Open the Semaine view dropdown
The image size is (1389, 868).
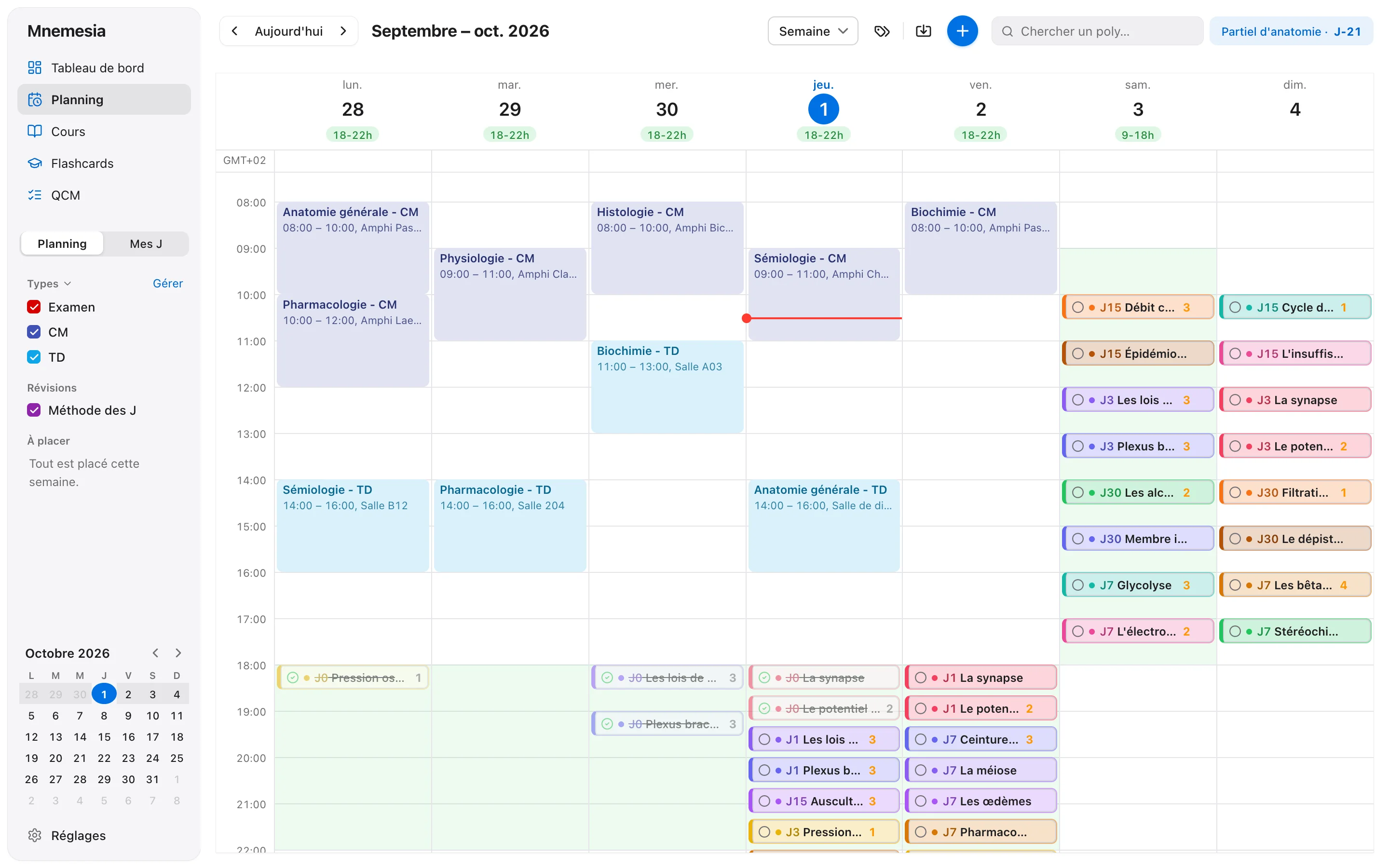click(813, 31)
